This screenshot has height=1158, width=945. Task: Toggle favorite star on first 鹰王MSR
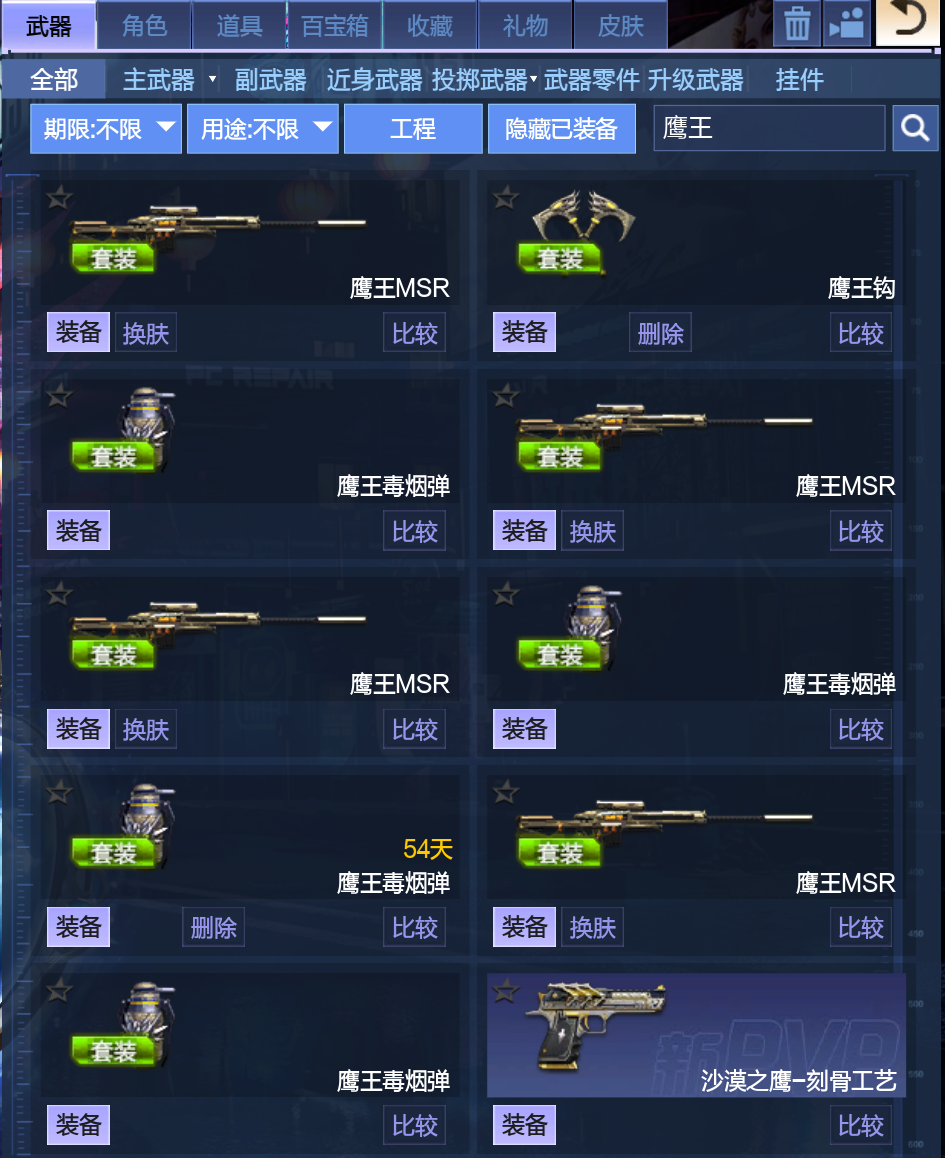click(59, 198)
